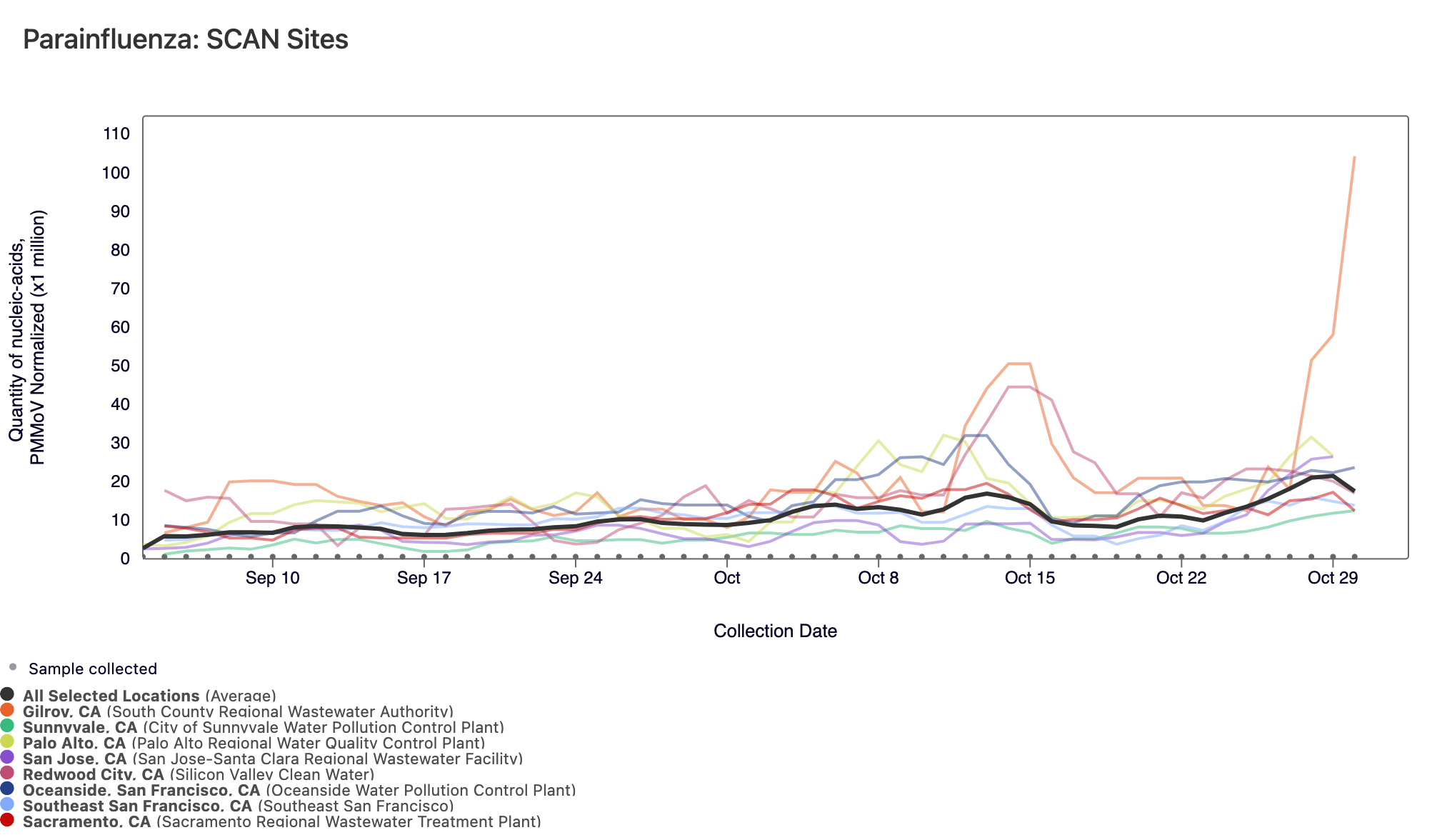This screenshot has height=840, width=1437.
Task: Click the green Sunnyvale legend circle
Action: [7, 726]
